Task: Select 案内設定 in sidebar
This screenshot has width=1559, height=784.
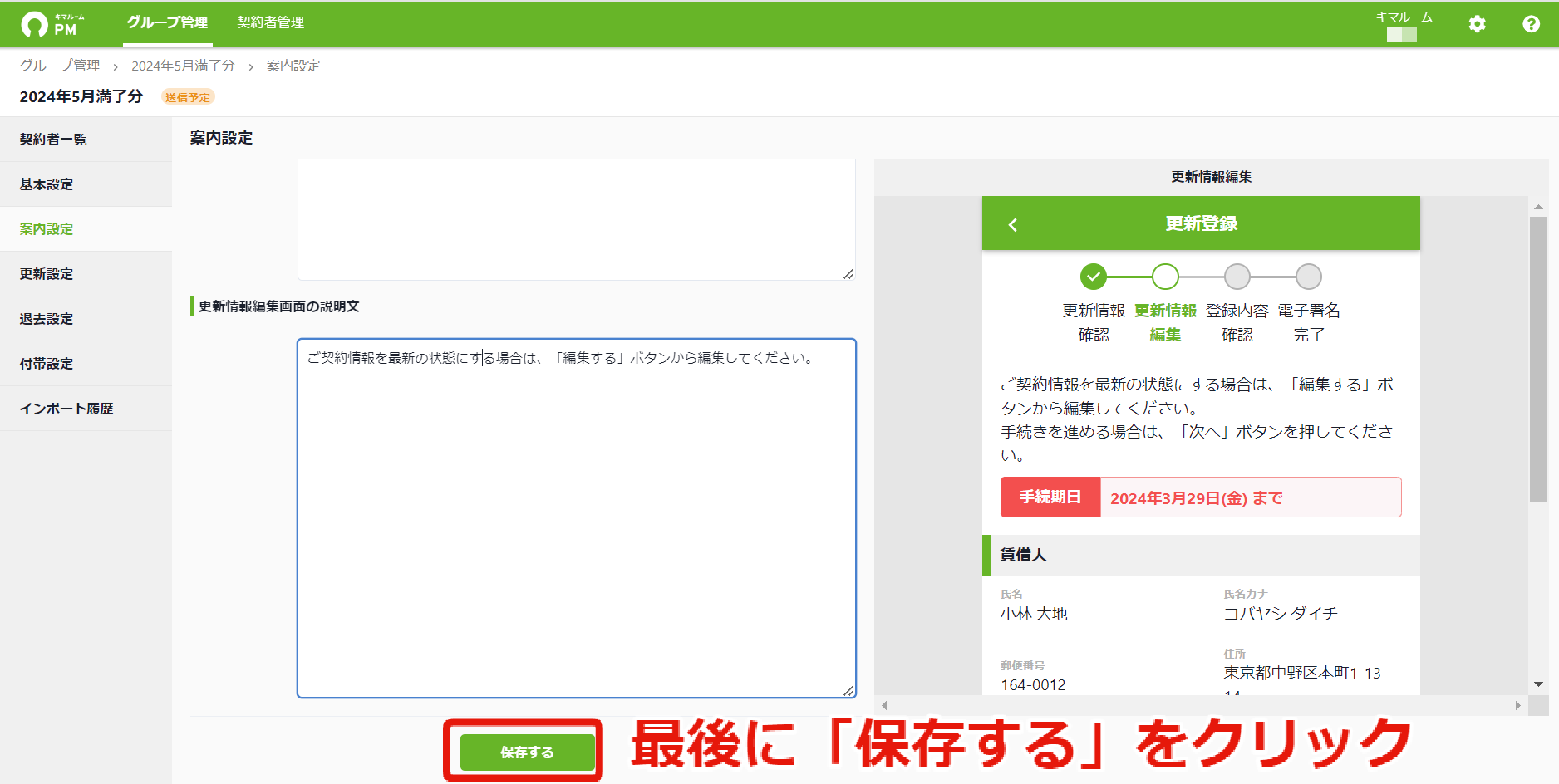Action: tap(86, 229)
